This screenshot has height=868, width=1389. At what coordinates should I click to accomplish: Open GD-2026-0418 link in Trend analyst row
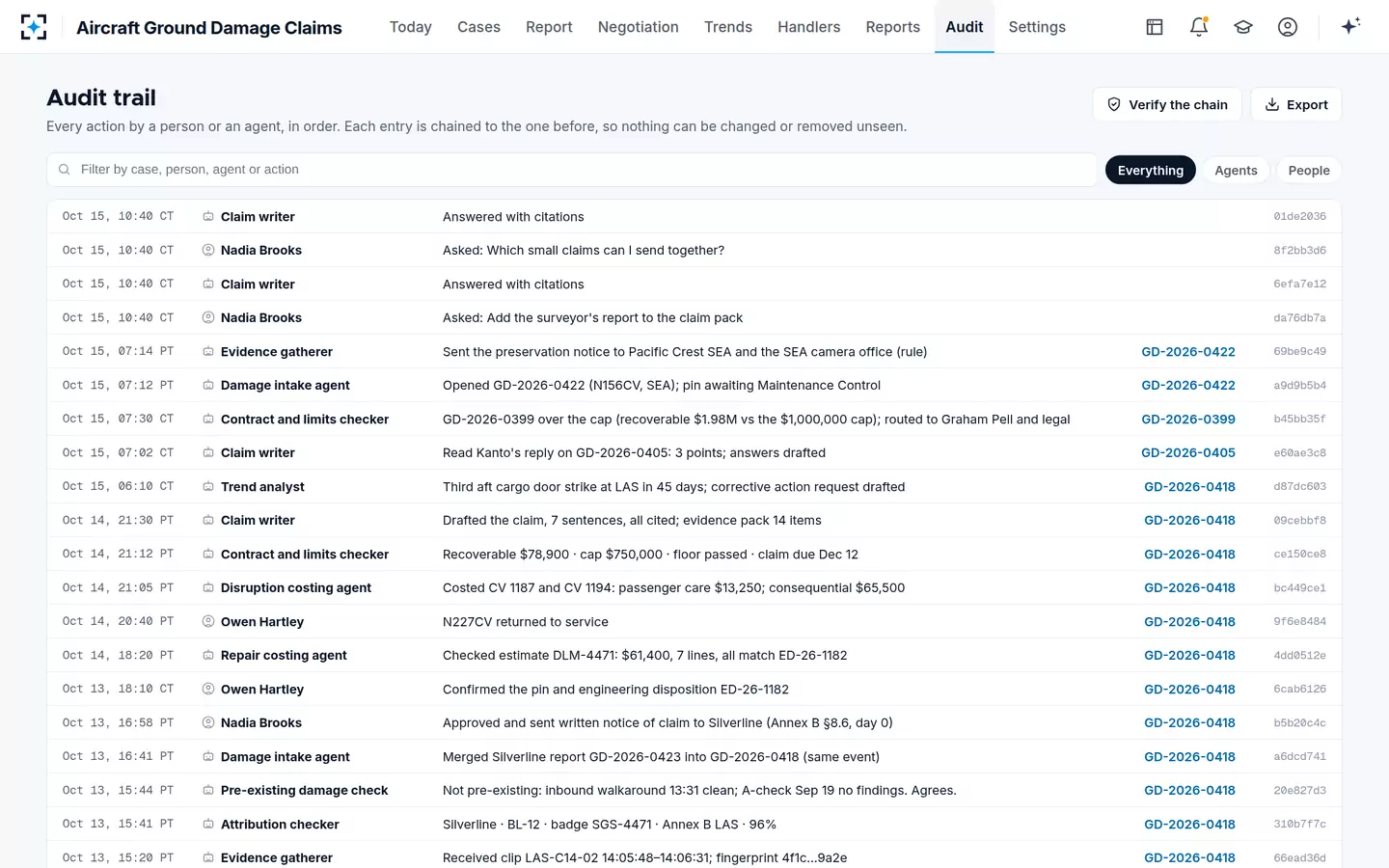1189,487
